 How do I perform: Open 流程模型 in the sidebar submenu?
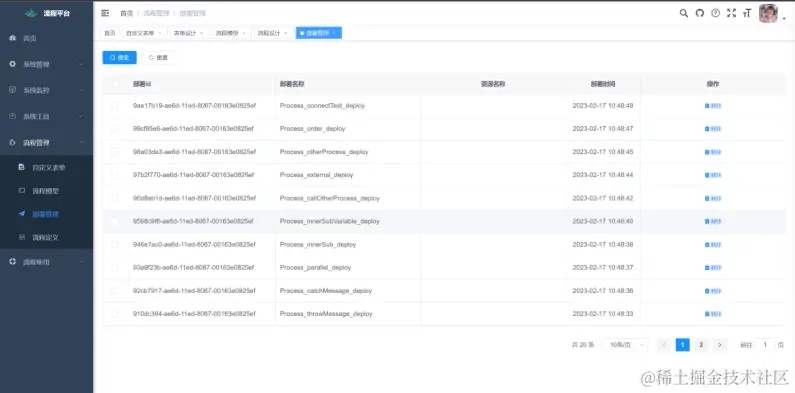(x=46, y=191)
